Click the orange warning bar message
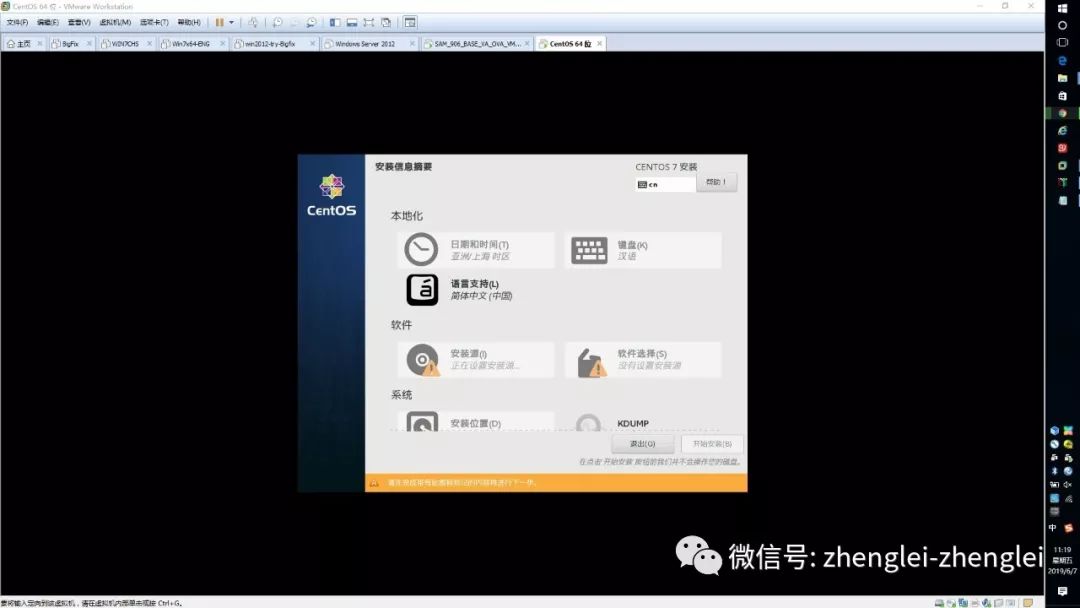The image size is (1080, 608). point(461,483)
